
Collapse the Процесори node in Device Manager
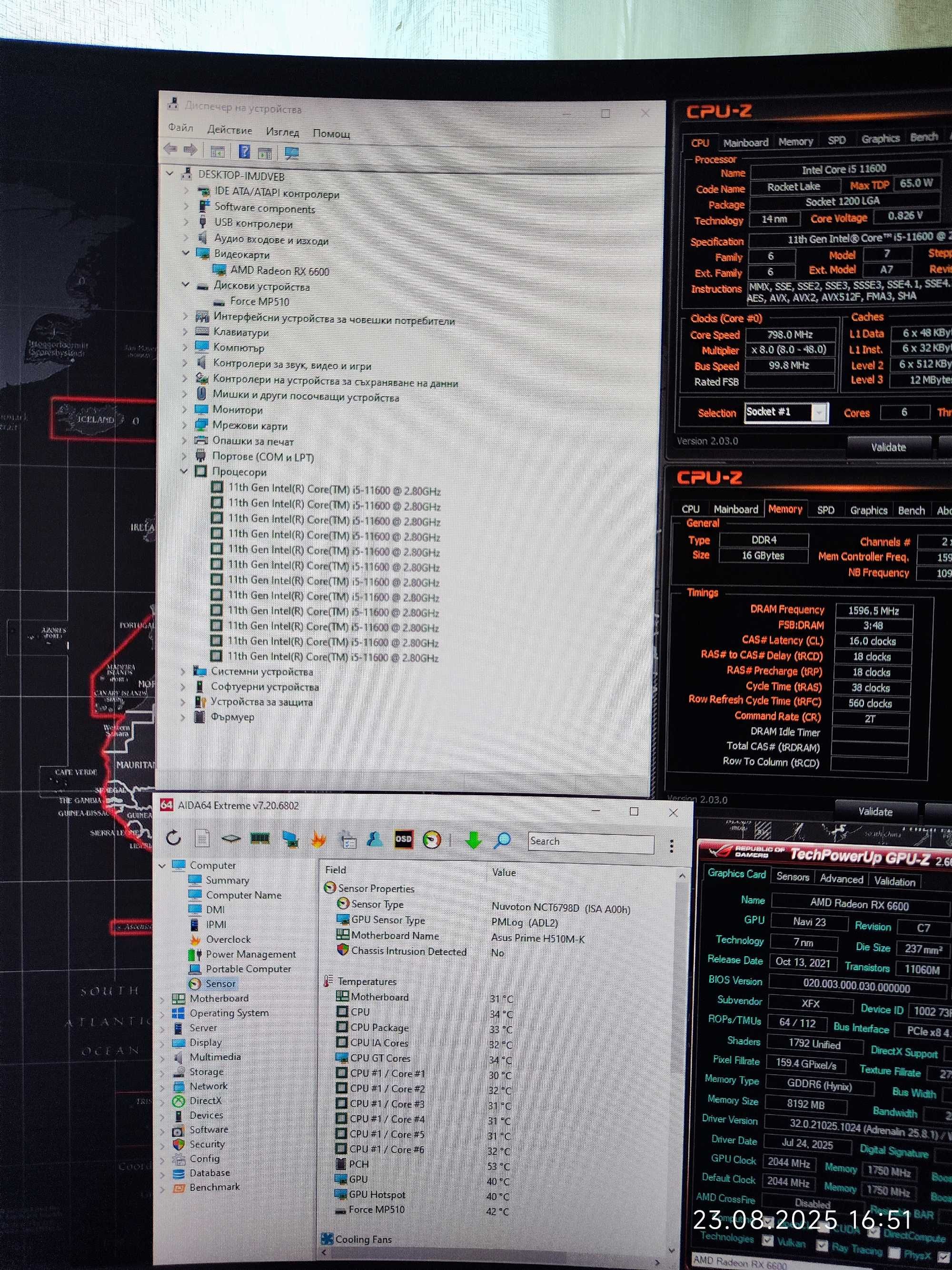[x=184, y=471]
